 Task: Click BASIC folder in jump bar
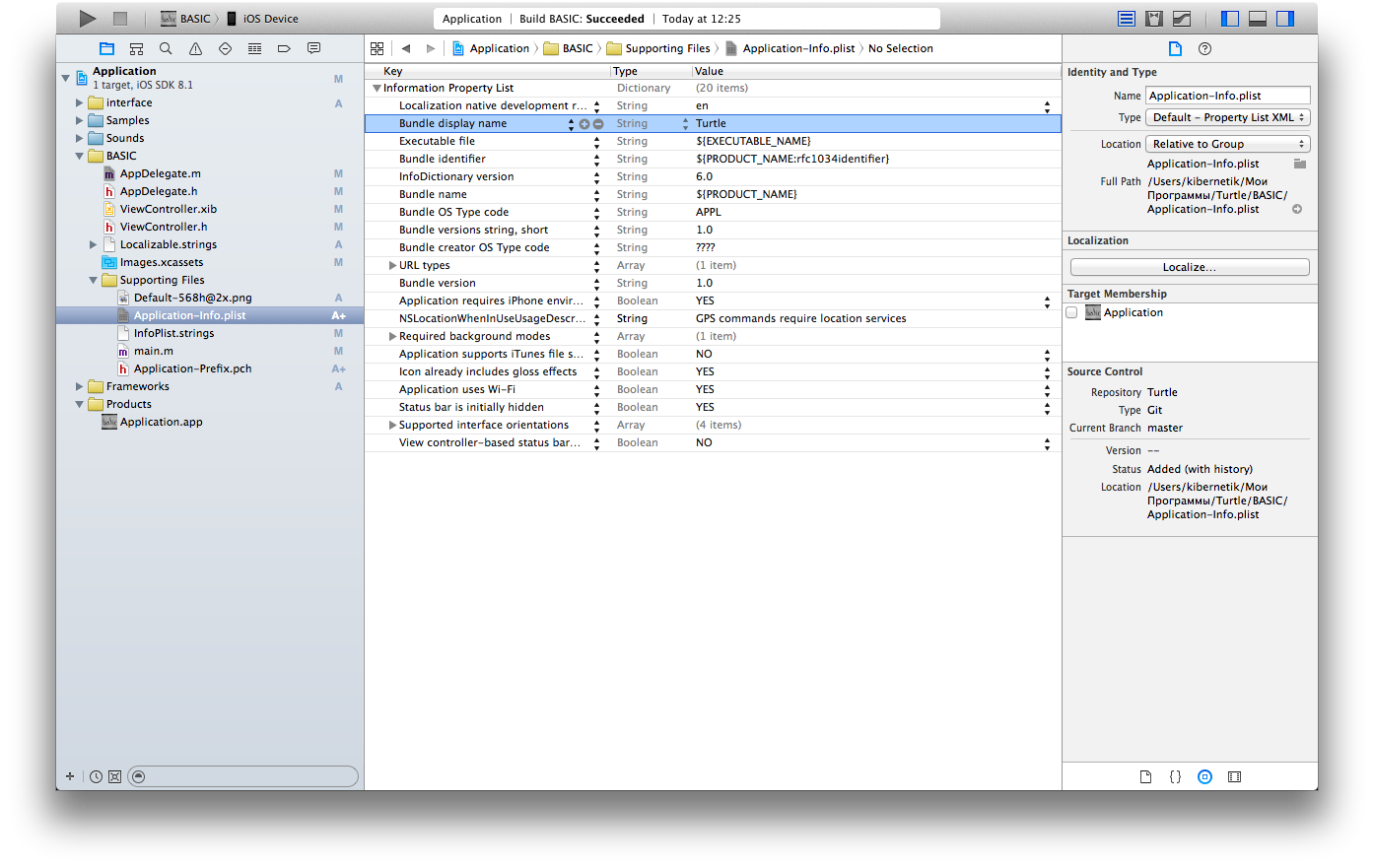coord(569,48)
